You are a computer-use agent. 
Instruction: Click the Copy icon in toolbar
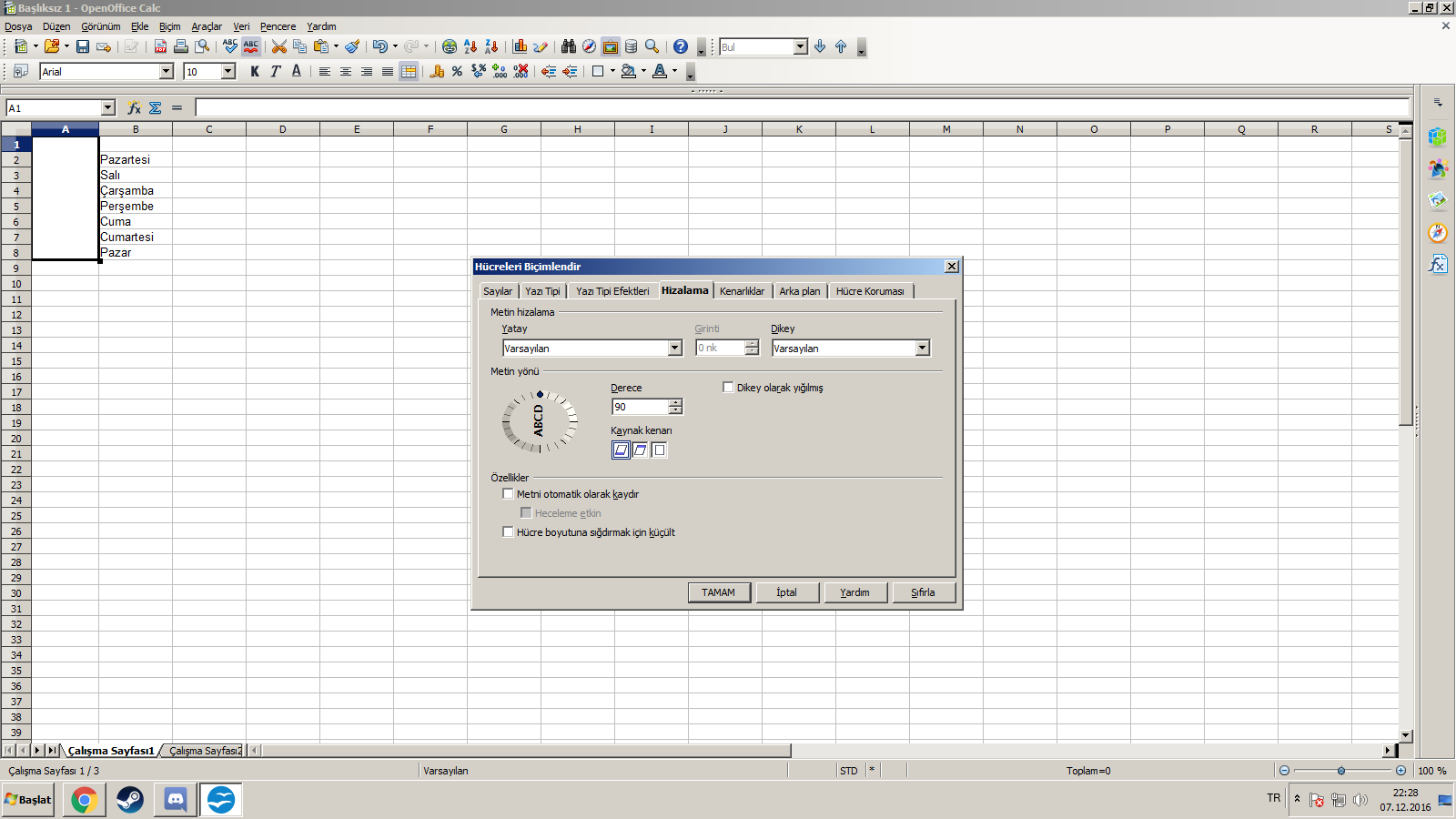coord(300,46)
